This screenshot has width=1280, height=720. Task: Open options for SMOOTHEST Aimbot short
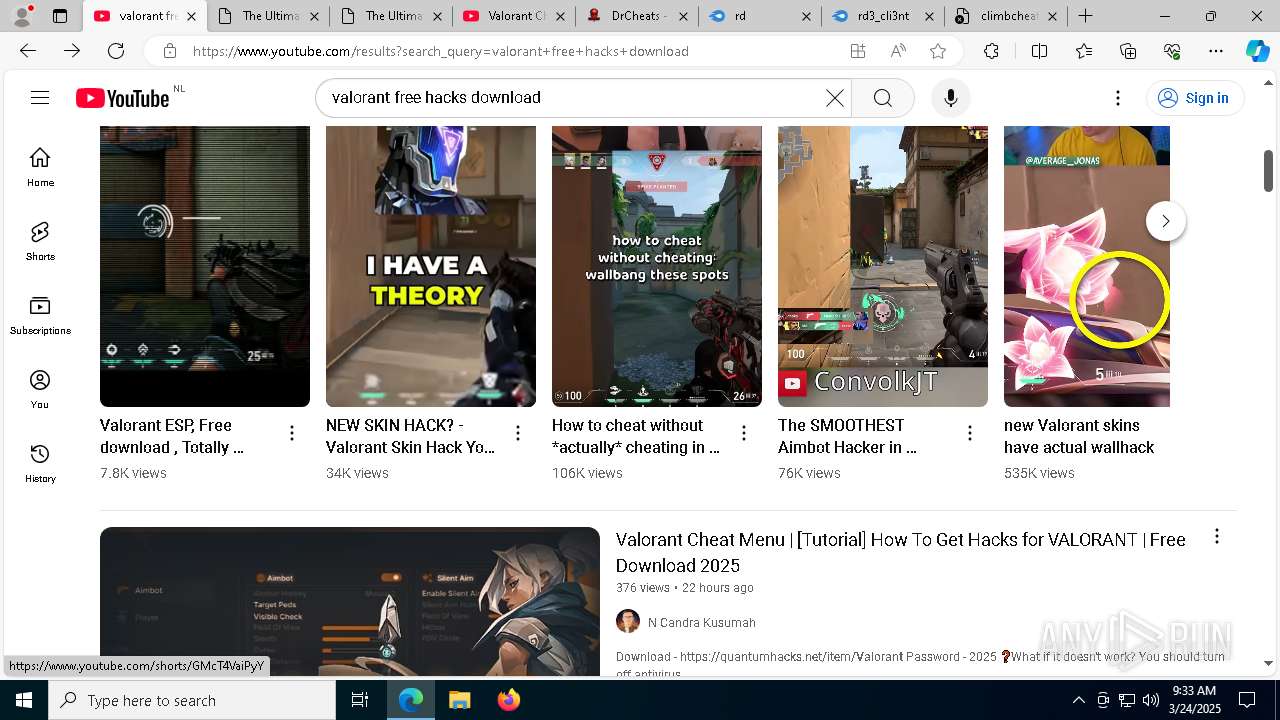pyautogui.click(x=970, y=433)
